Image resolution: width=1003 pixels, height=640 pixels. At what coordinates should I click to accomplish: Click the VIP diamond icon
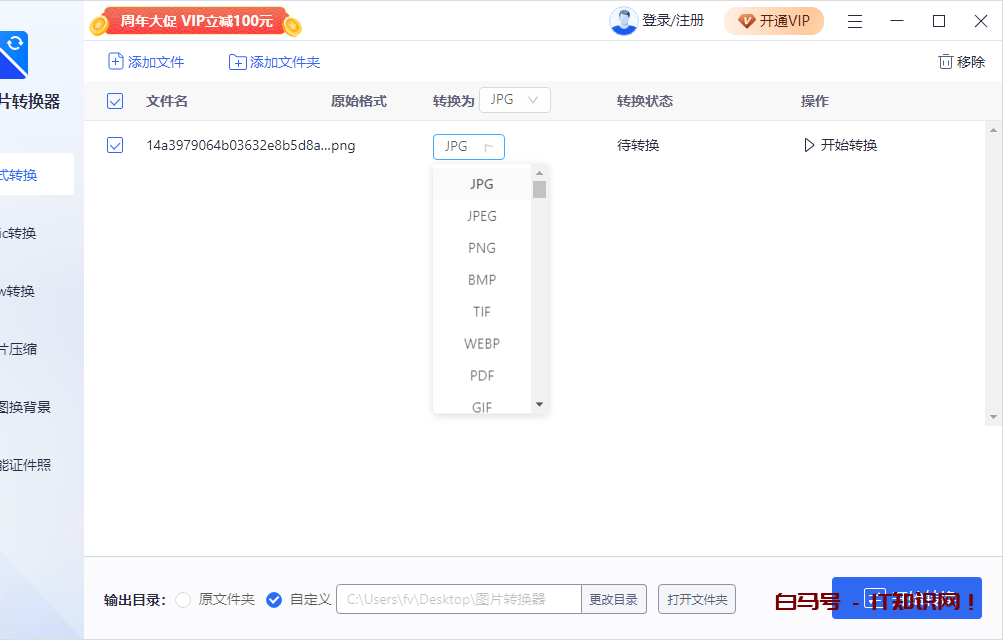747,21
